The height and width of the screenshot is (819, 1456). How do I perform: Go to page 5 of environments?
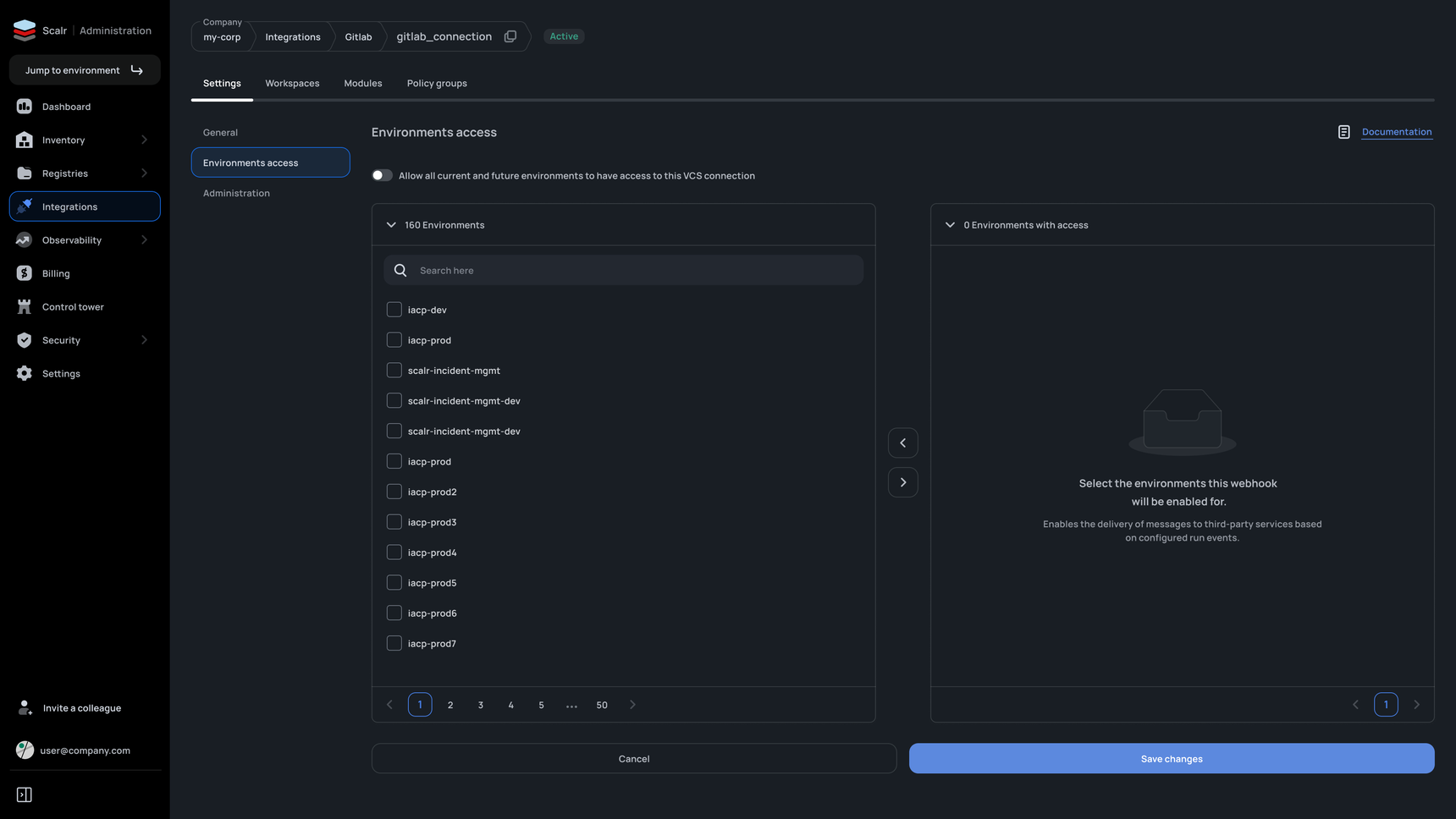click(542, 705)
